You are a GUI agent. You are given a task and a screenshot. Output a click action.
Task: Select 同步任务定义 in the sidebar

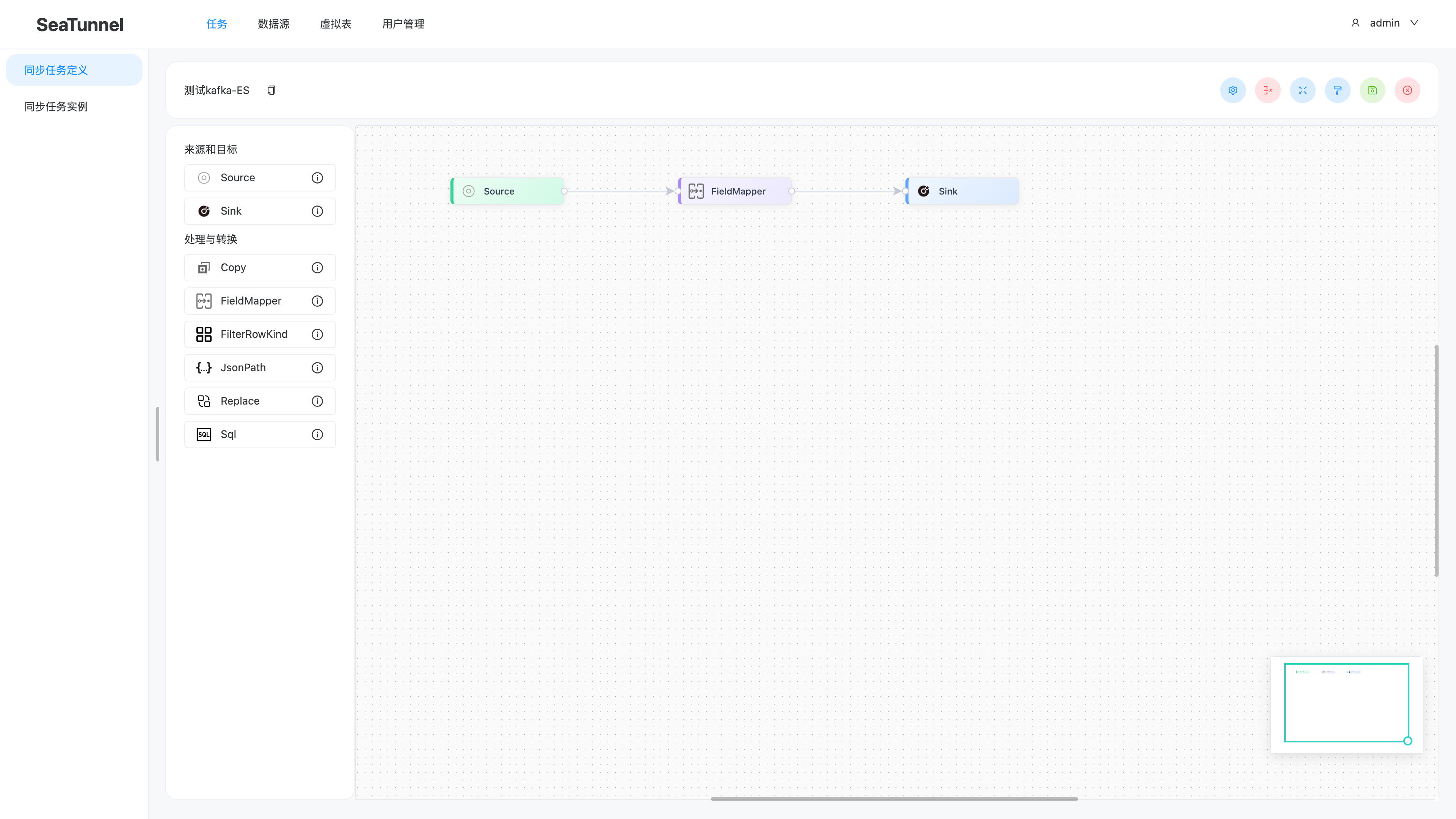pos(56,70)
